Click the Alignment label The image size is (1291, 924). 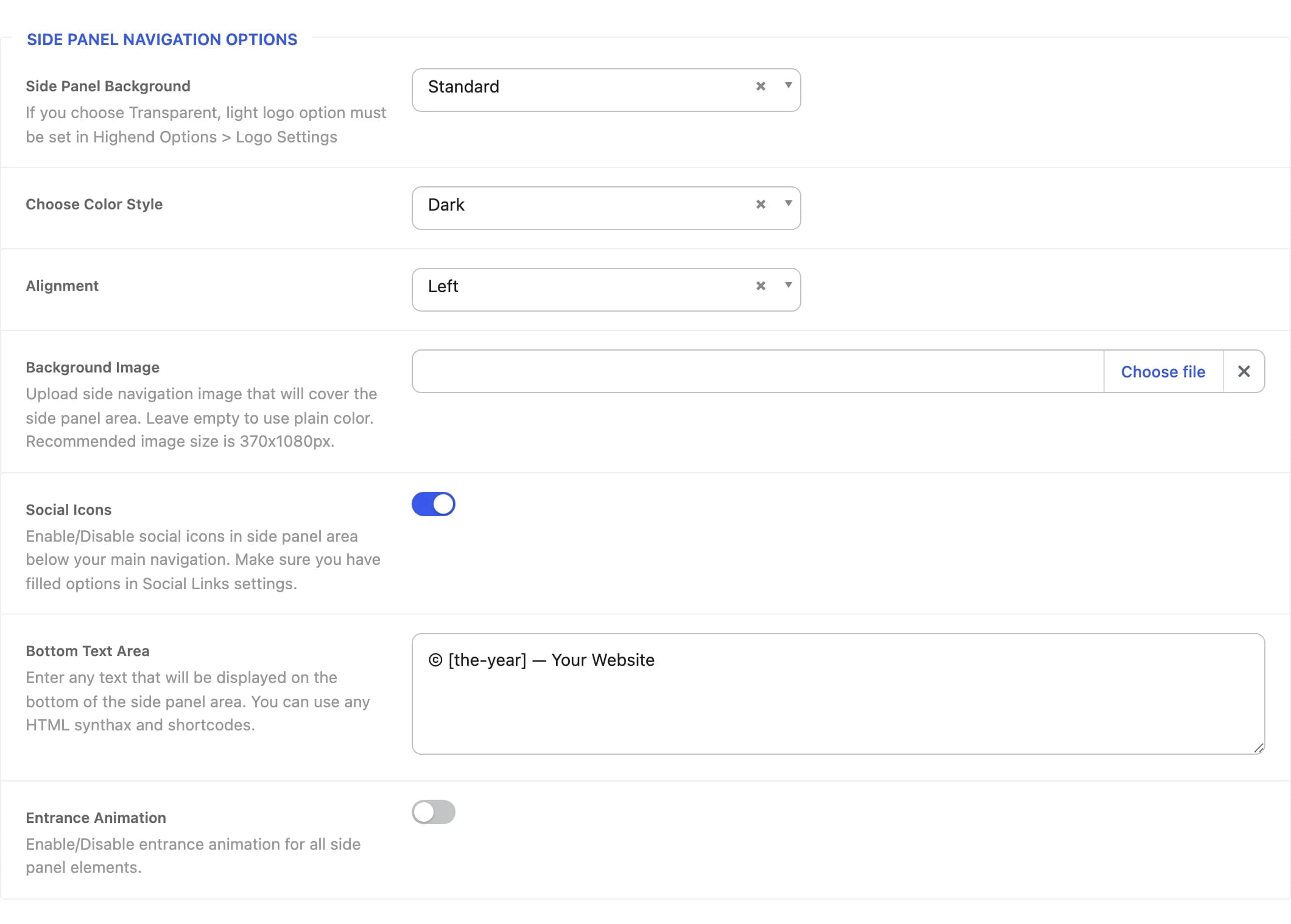click(x=62, y=286)
